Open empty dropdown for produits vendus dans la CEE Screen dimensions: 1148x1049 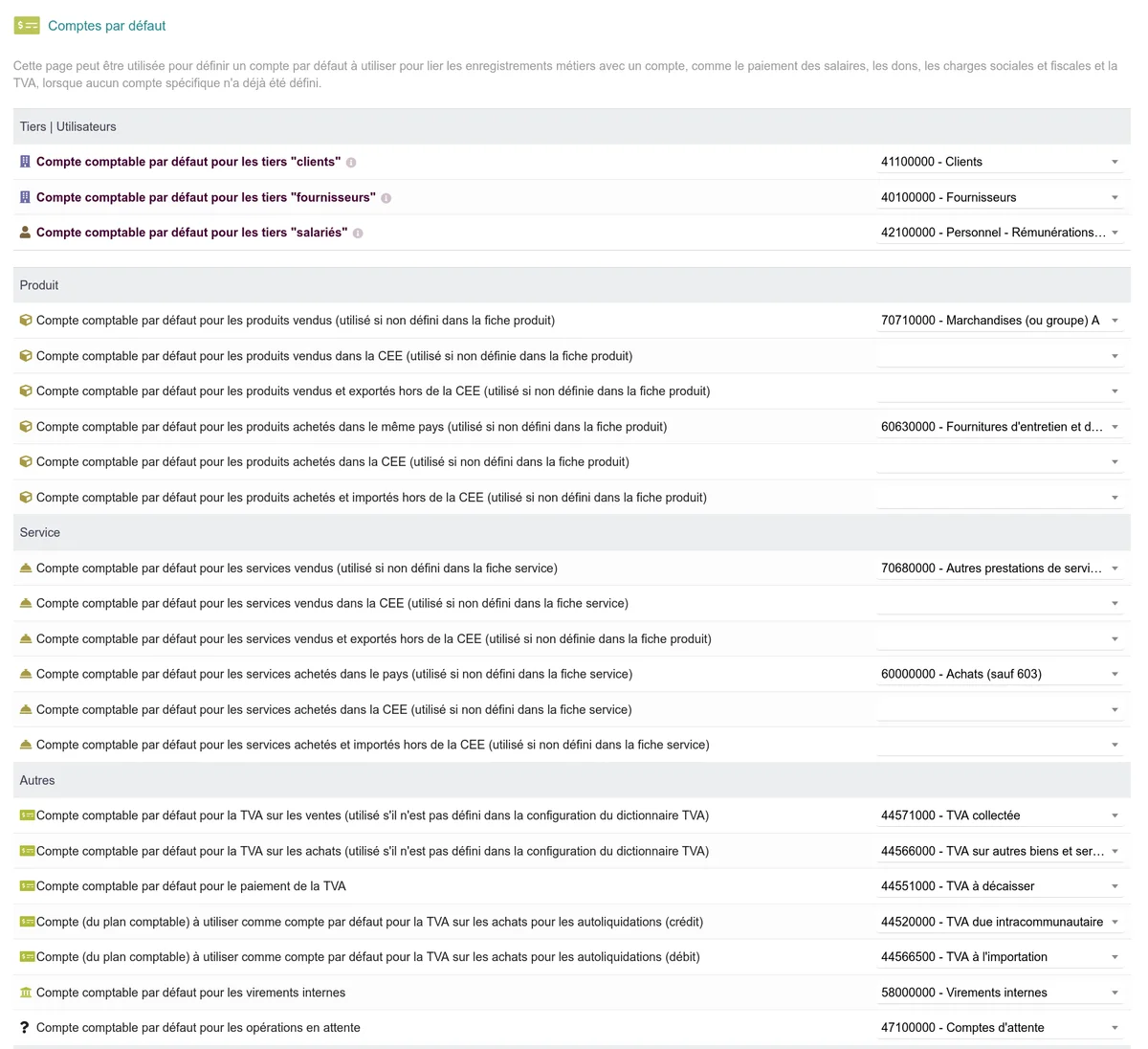click(1000, 356)
